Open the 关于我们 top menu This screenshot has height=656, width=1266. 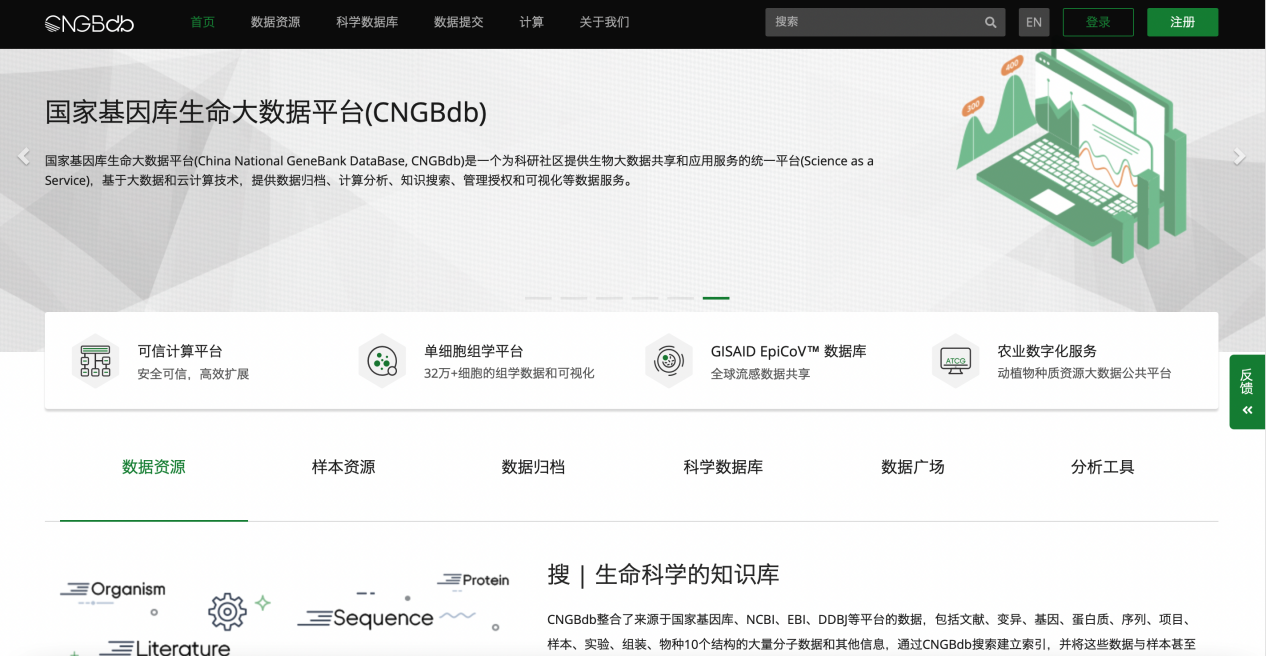pyautogui.click(x=605, y=22)
